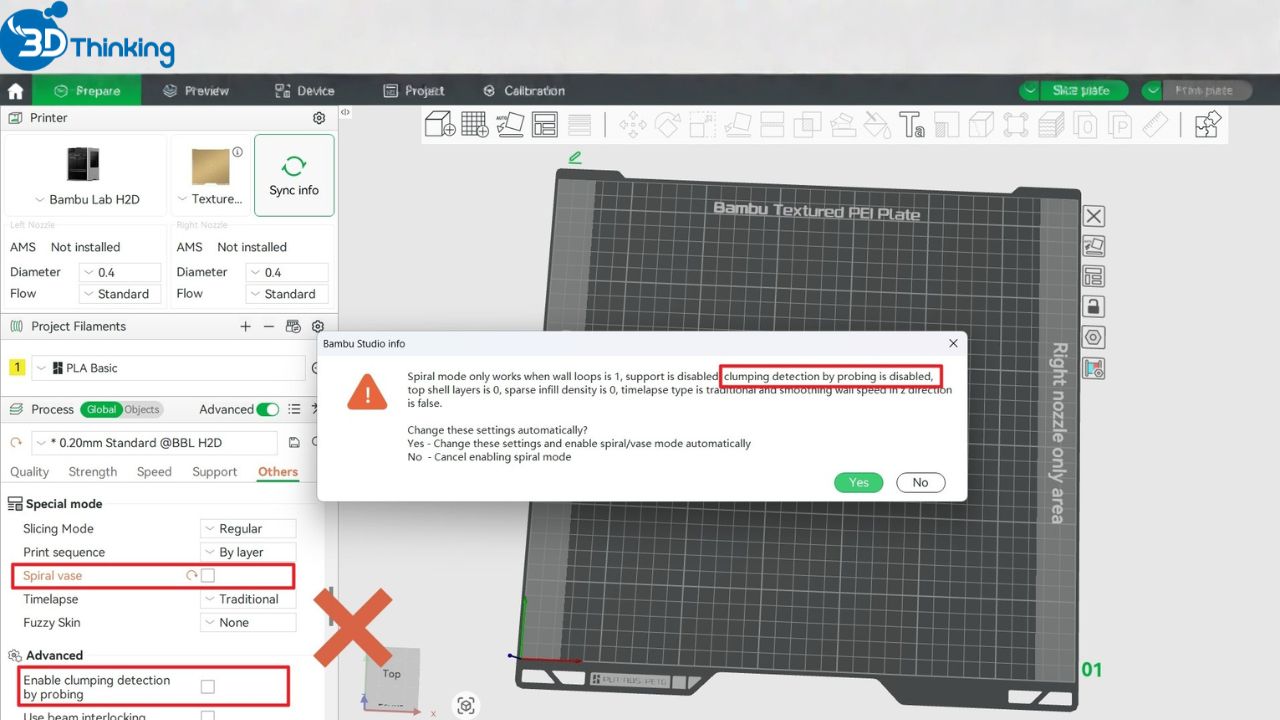Open the Textured plate type dropdown
This screenshot has height=720, width=1280.
208,199
